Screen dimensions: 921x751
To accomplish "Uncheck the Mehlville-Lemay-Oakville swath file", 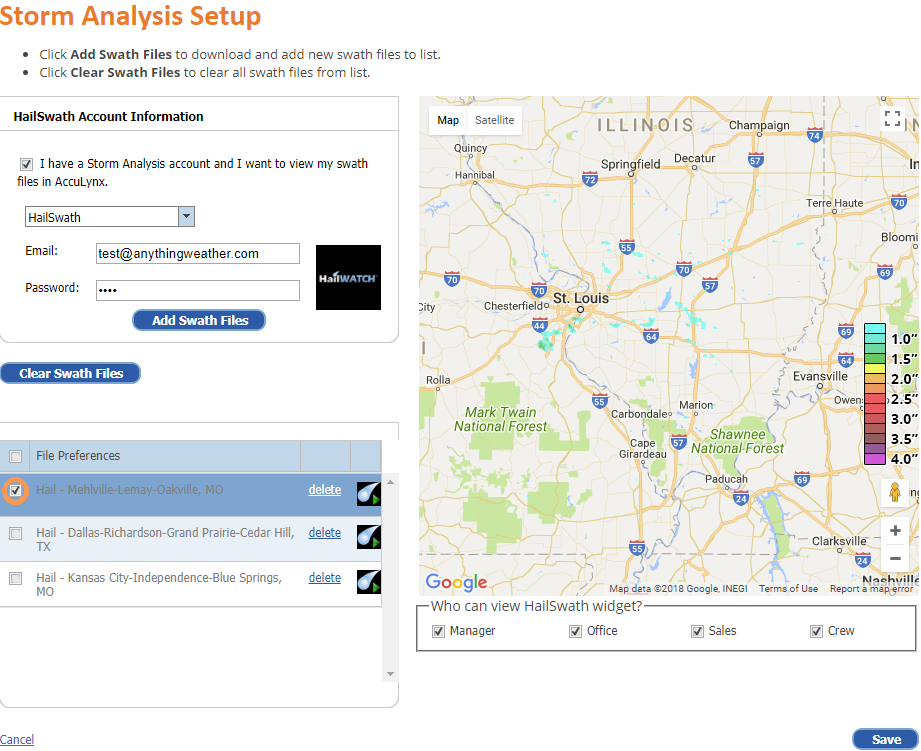I will 15,490.
